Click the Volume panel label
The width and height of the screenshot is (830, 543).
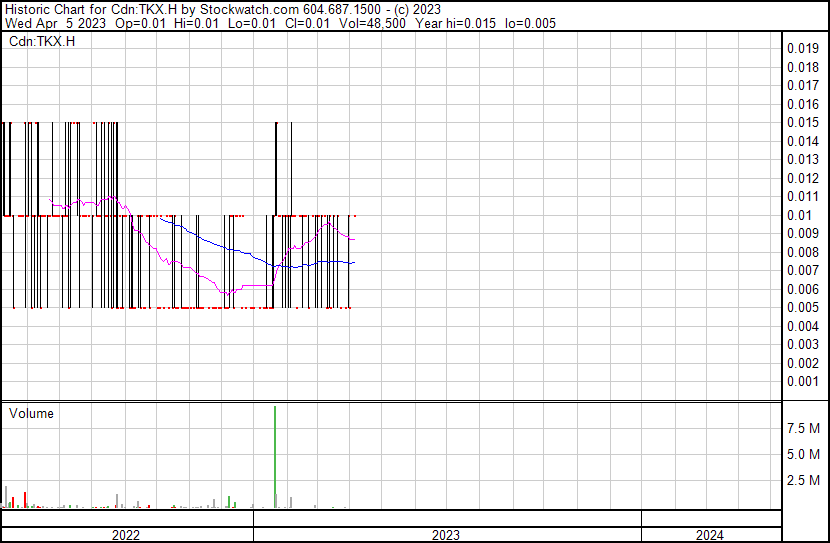point(31,413)
